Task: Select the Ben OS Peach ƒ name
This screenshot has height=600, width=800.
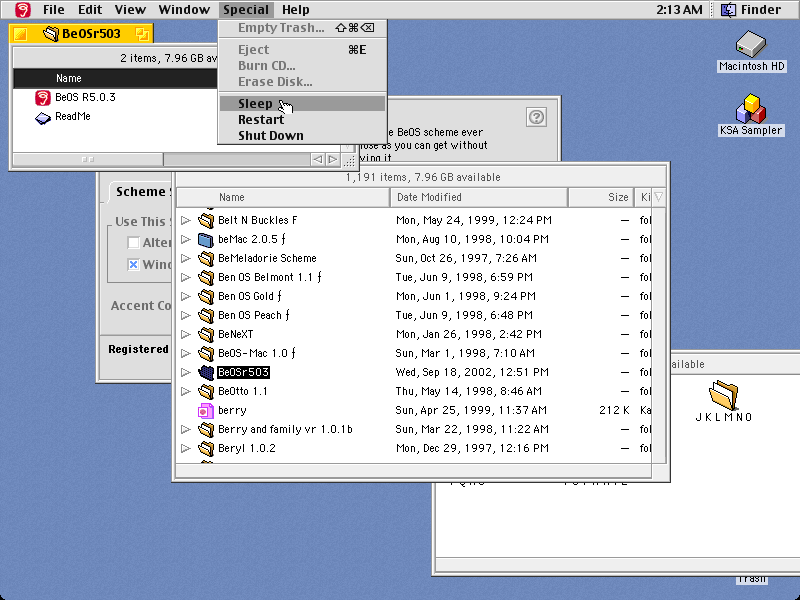Action: pyautogui.click(x=254, y=315)
